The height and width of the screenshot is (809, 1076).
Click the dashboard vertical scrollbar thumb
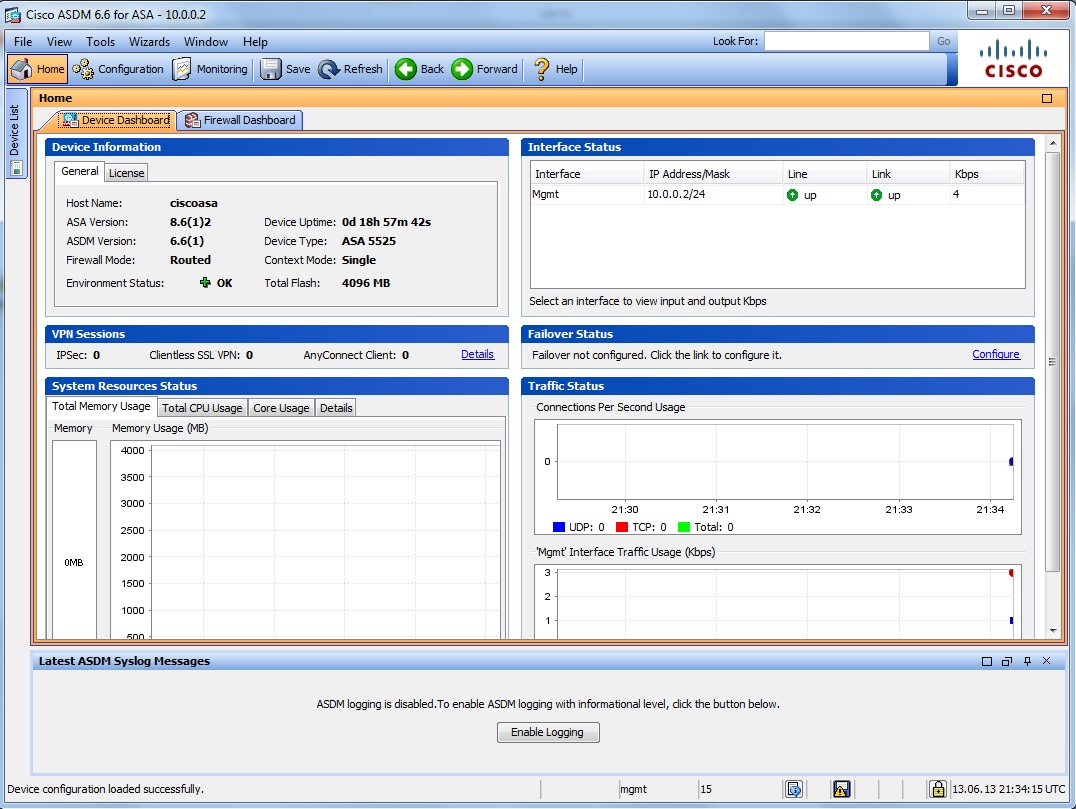pyautogui.click(x=1053, y=362)
